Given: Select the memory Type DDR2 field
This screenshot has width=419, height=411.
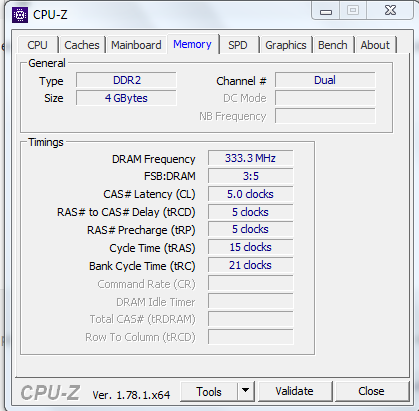Looking at the screenshot, I should pyautogui.click(x=126, y=80).
